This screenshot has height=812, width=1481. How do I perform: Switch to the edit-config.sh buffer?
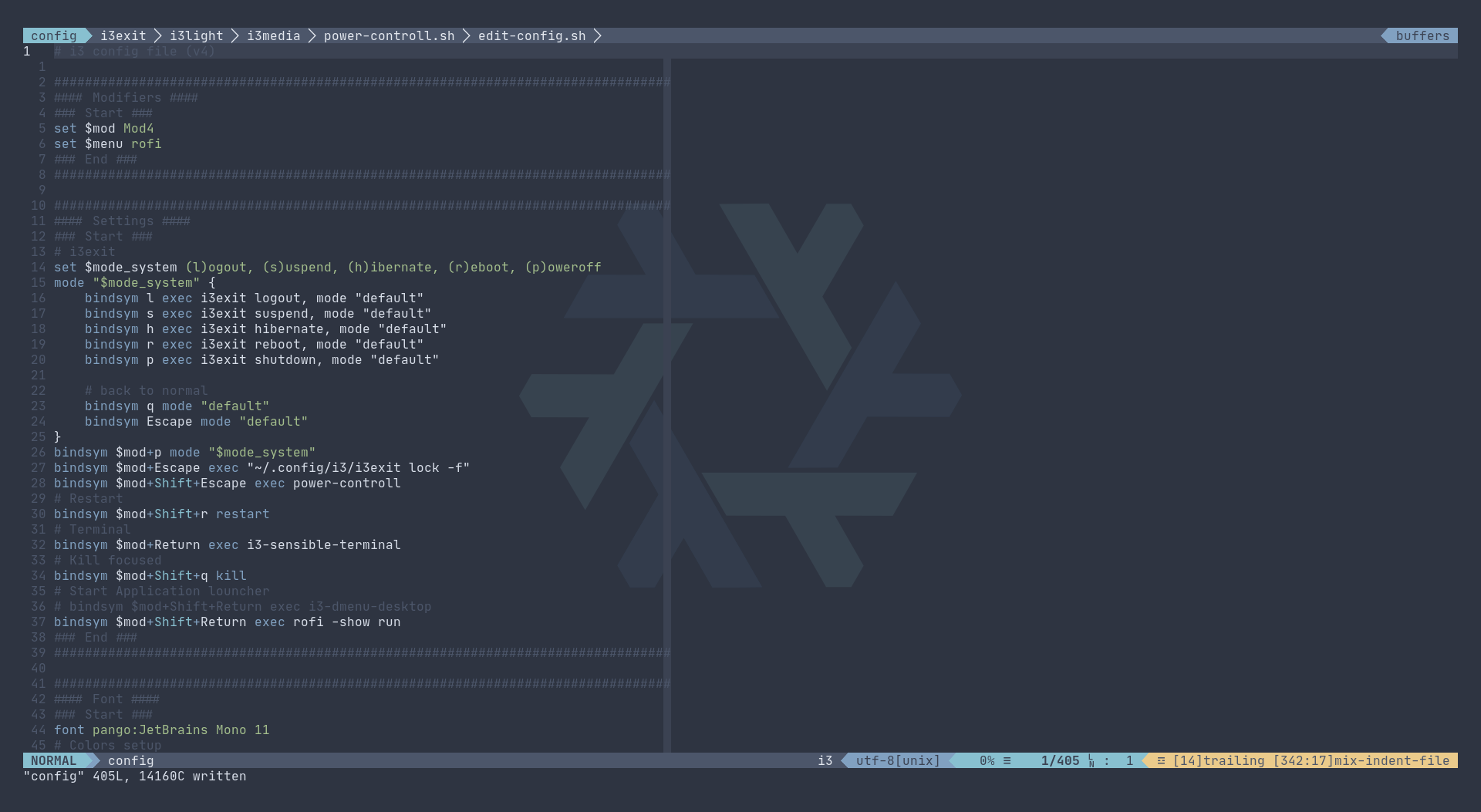[x=531, y=35]
